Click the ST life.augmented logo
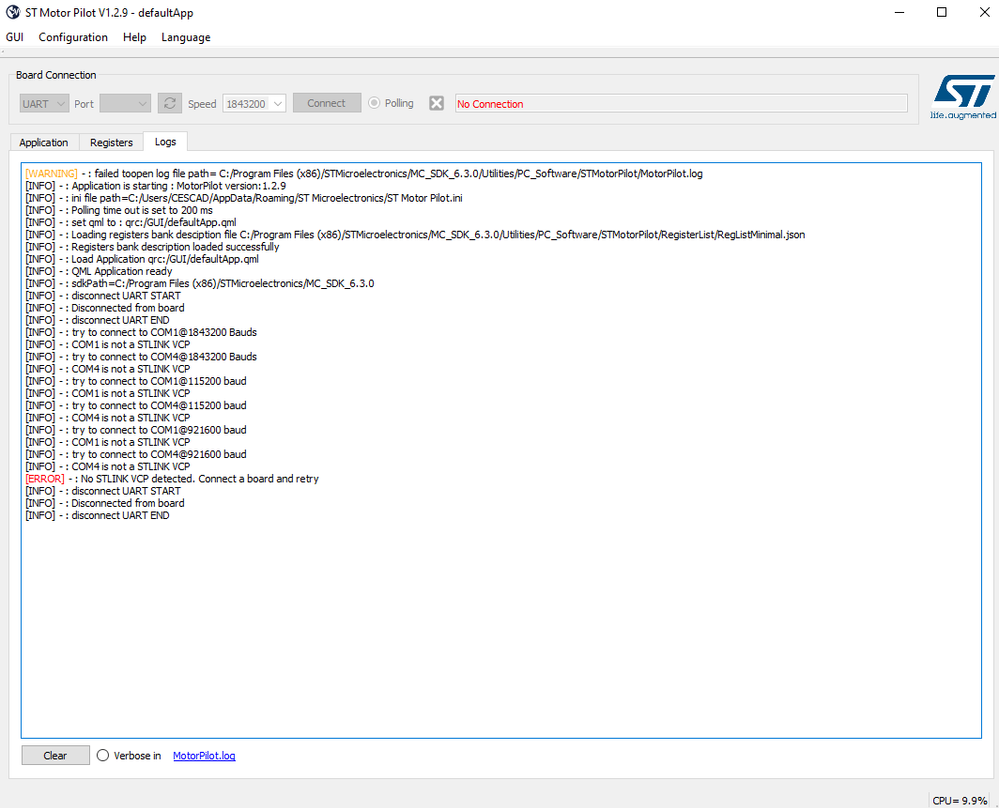The image size is (999, 808). 963,97
